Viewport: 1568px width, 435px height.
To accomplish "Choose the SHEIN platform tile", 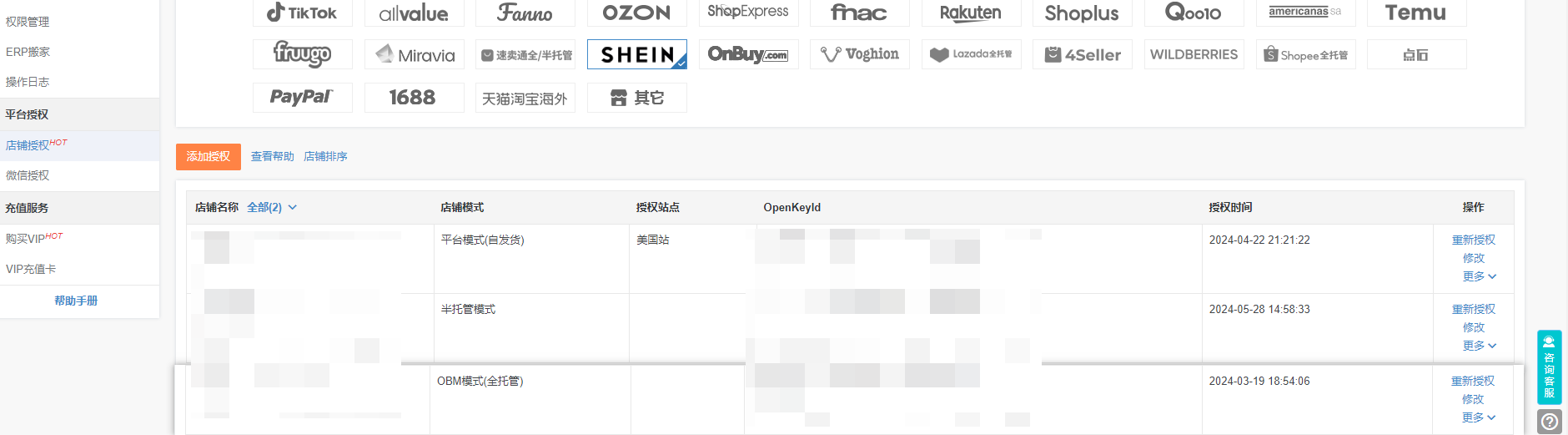I will point(637,54).
